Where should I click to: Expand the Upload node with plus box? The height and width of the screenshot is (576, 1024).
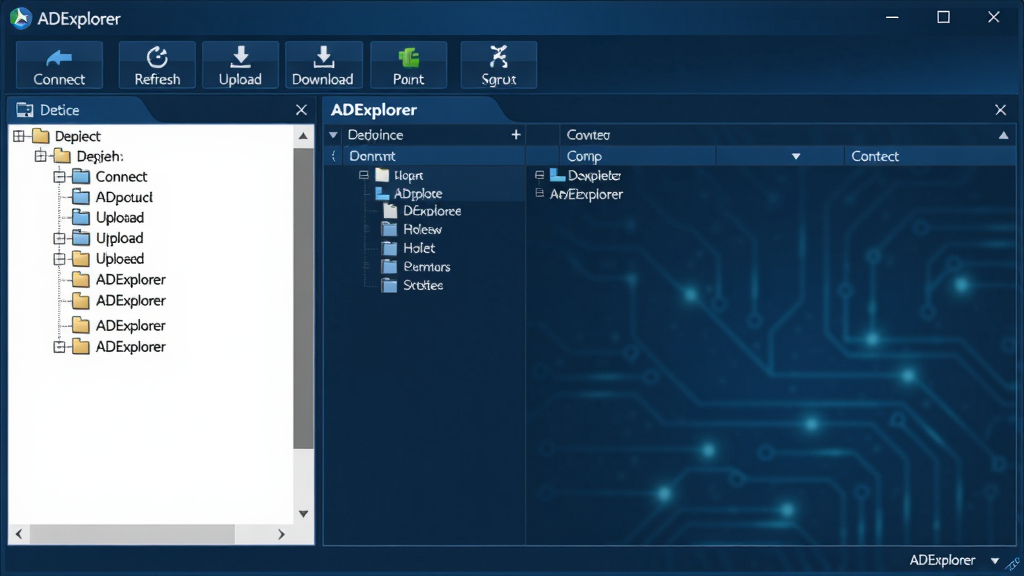pyautogui.click(x=59, y=238)
